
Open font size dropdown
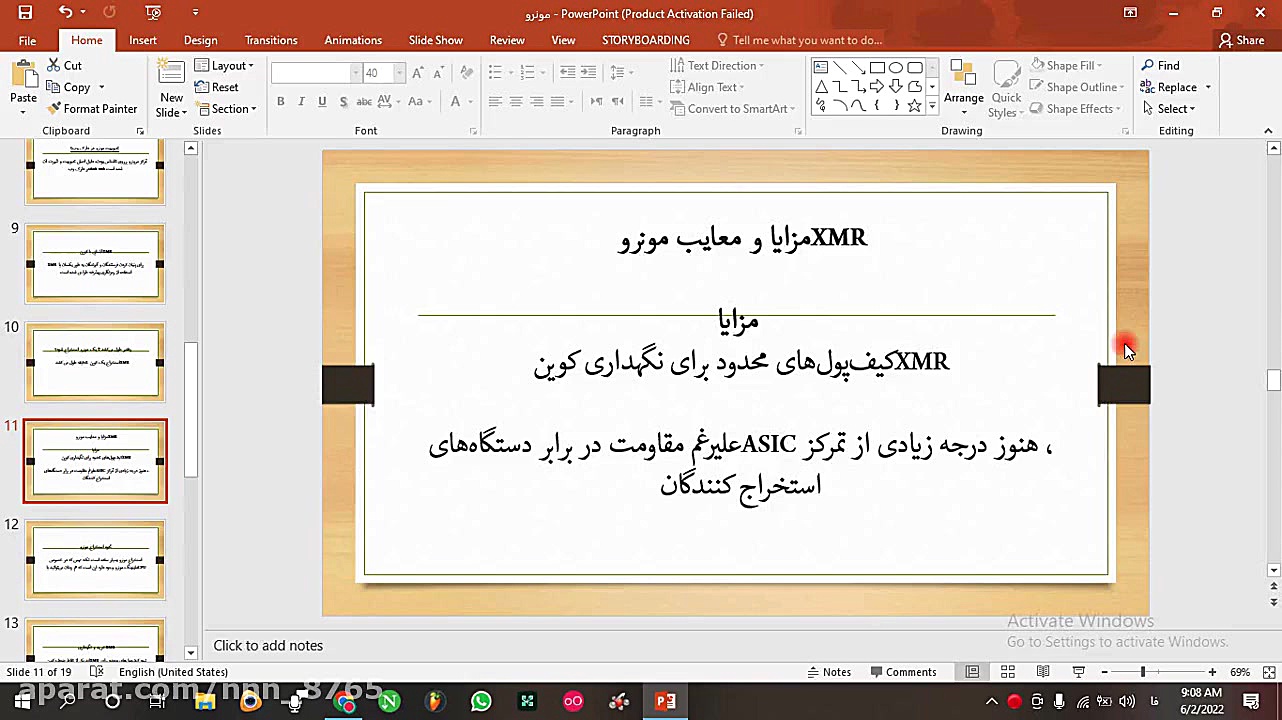click(x=399, y=73)
